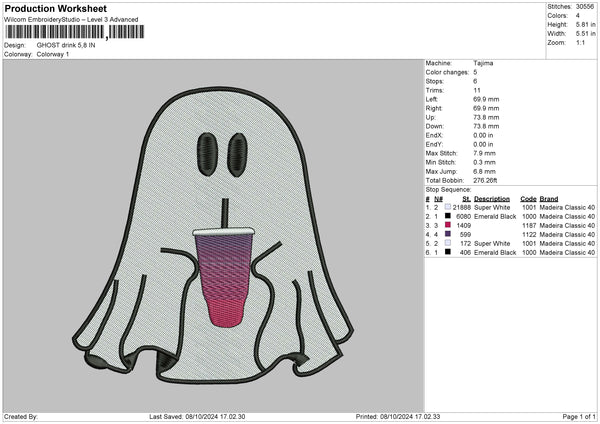The width and height of the screenshot is (600, 424).
Task: Click the 'Code' column header
Action: [x=528, y=199]
